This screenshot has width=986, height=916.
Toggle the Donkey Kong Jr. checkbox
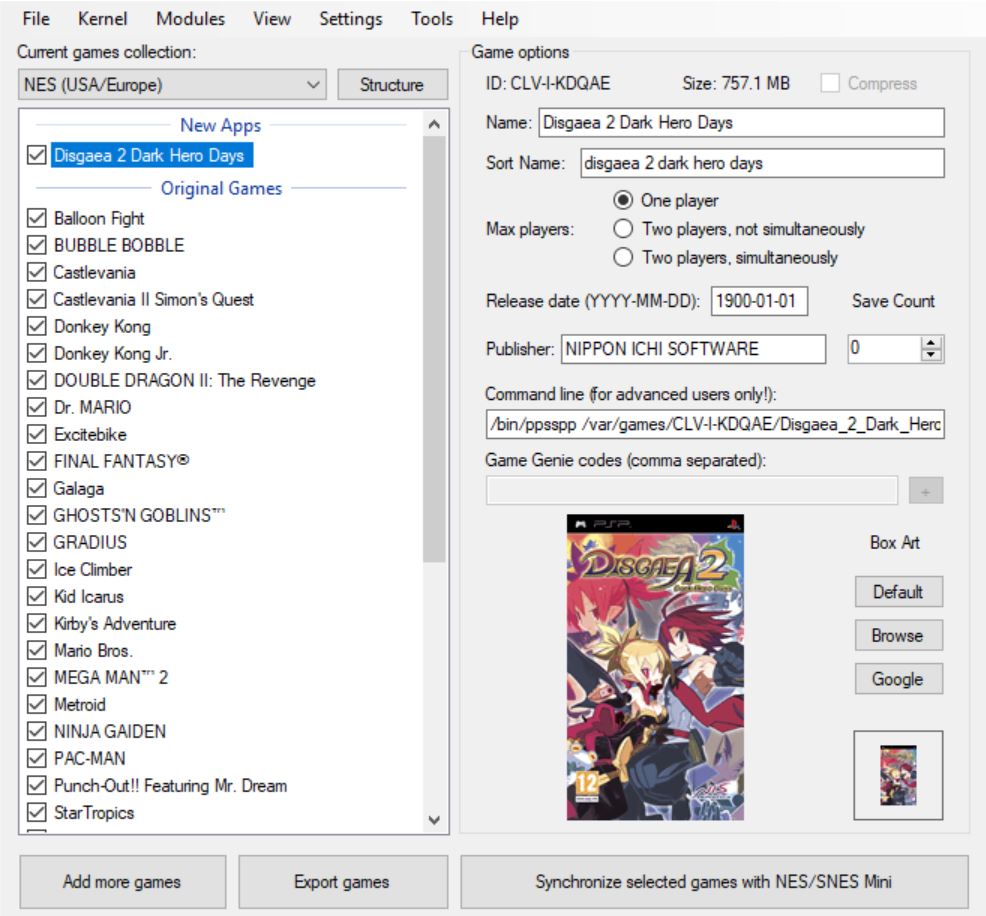[36, 353]
